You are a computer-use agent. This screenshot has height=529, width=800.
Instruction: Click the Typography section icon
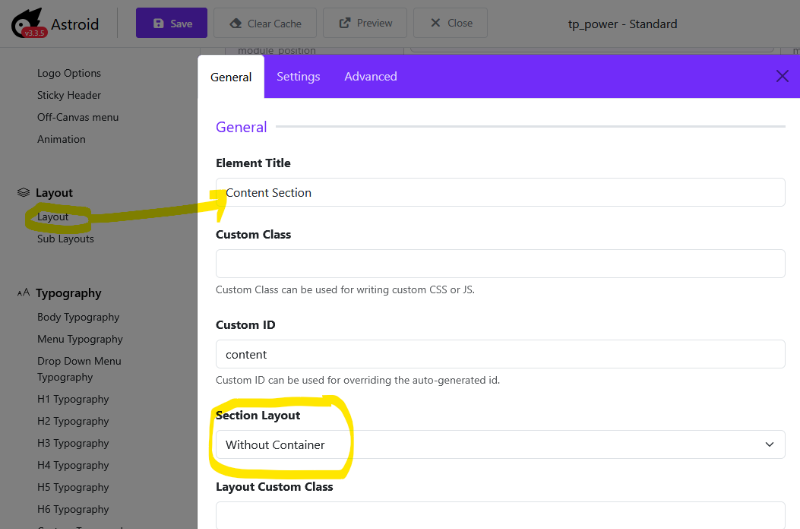point(24,293)
